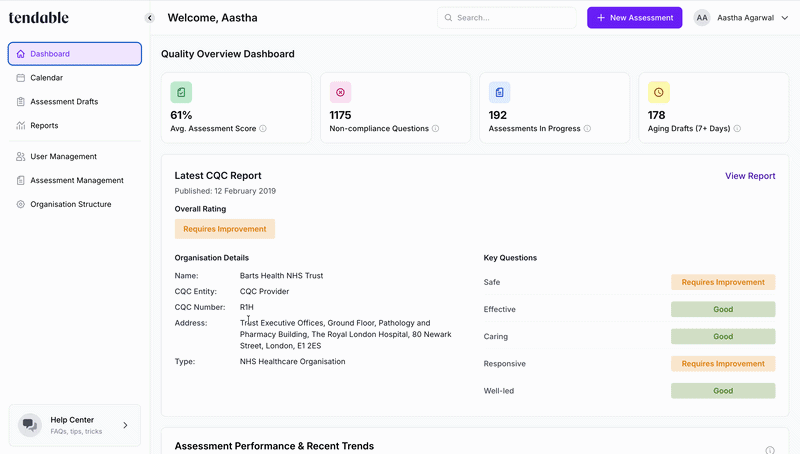
Task: Click the green Avg. Assessment Score icon
Action: pyautogui.click(x=181, y=92)
